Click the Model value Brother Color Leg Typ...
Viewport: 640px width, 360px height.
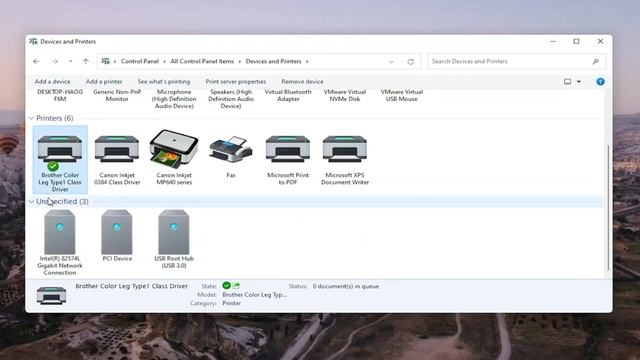pyautogui.click(x=254, y=295)
